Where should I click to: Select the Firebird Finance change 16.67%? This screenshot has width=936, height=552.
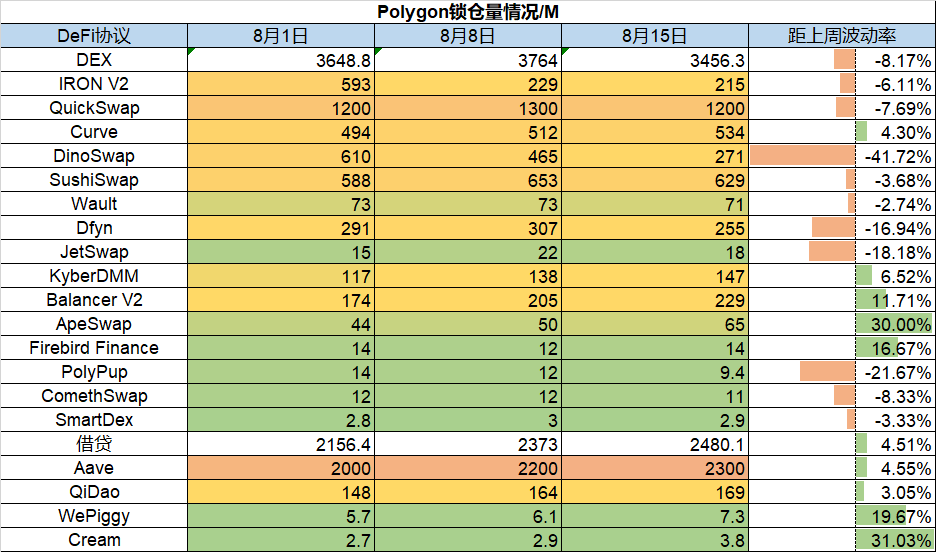[901, 349]
